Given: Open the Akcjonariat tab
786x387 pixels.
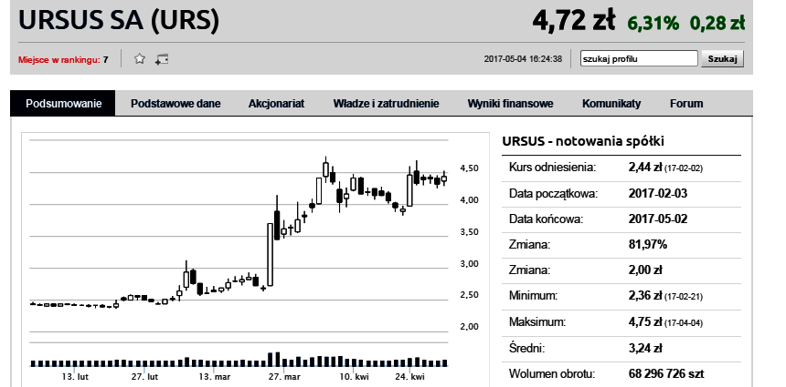Looking at the screenshot, I should click(x=276, y=103).
